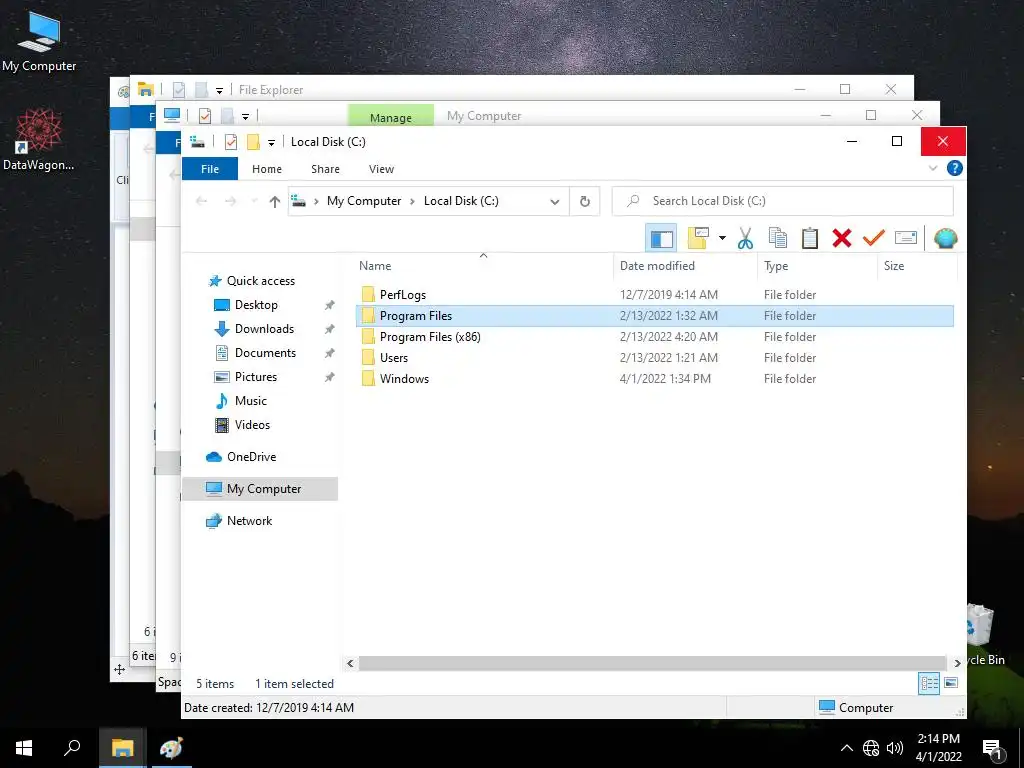
Task: Open the File tab
Action: click(x=210, y=168)
